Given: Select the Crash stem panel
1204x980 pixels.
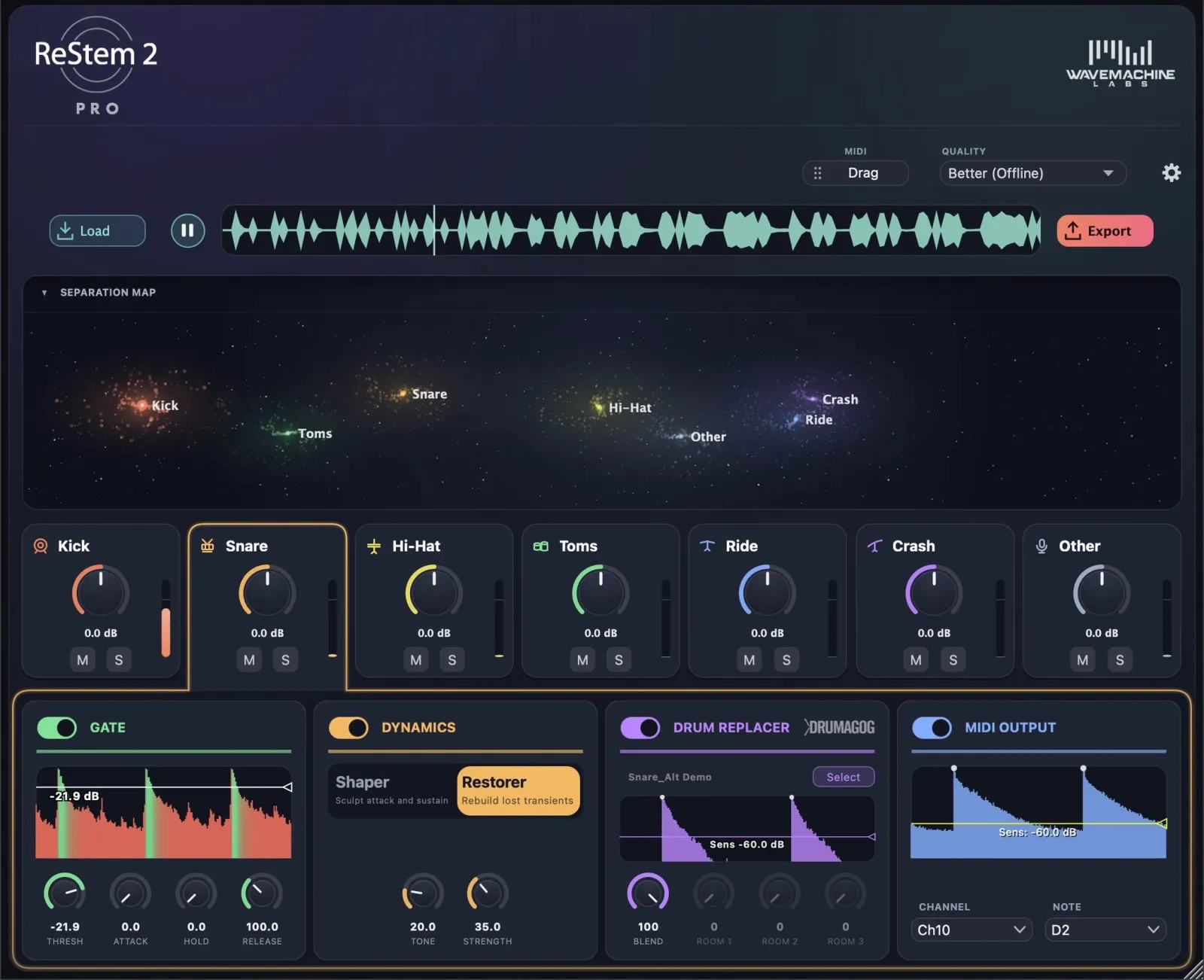Looking at the screenshot, I should click(x=935, y=601).
